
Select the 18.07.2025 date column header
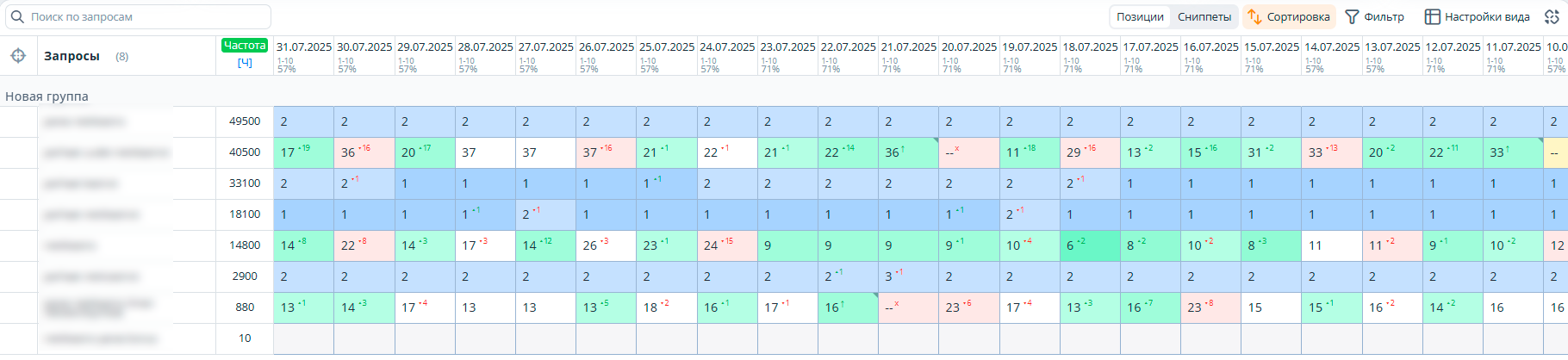tap(1090, 47)
